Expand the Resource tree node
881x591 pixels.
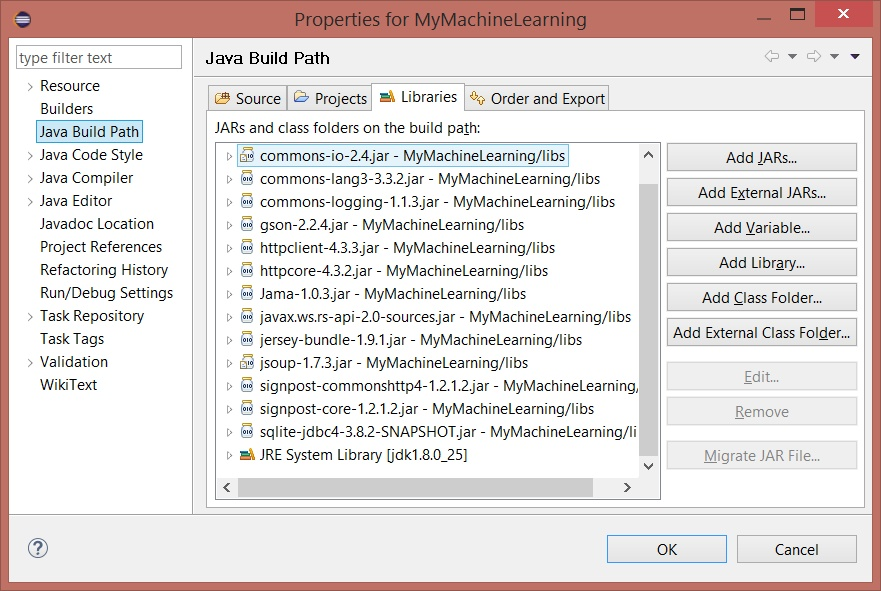[x=30, y=87]
